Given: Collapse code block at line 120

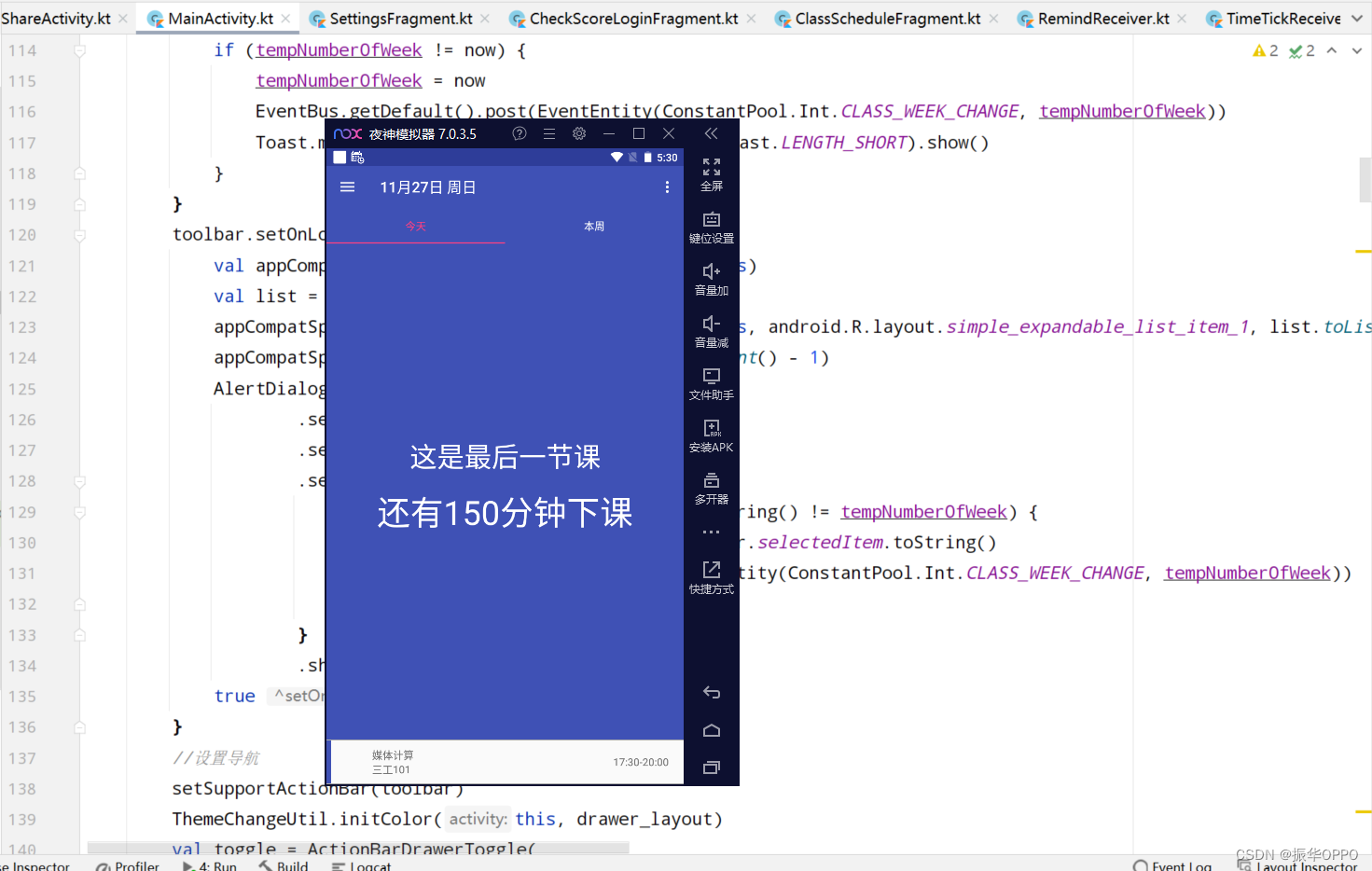Looking at the screenshot, I should click(80, 235).
